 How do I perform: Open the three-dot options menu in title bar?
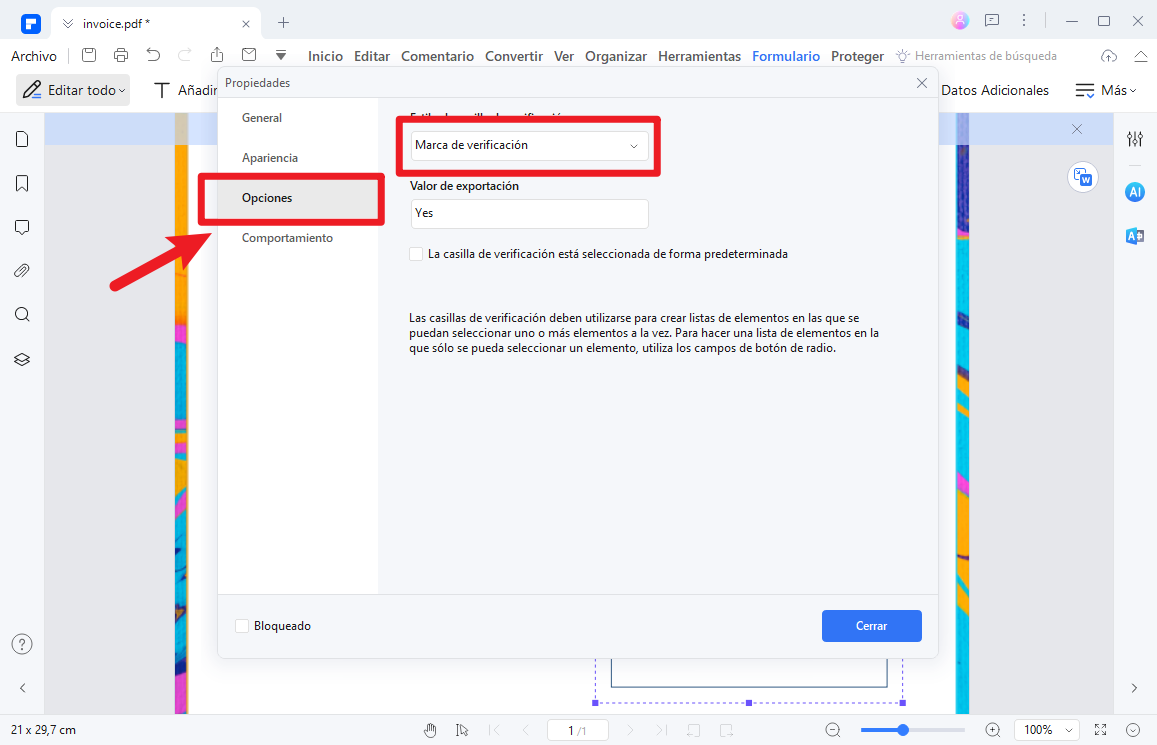pyautogui.click(x=1023, y=21)
